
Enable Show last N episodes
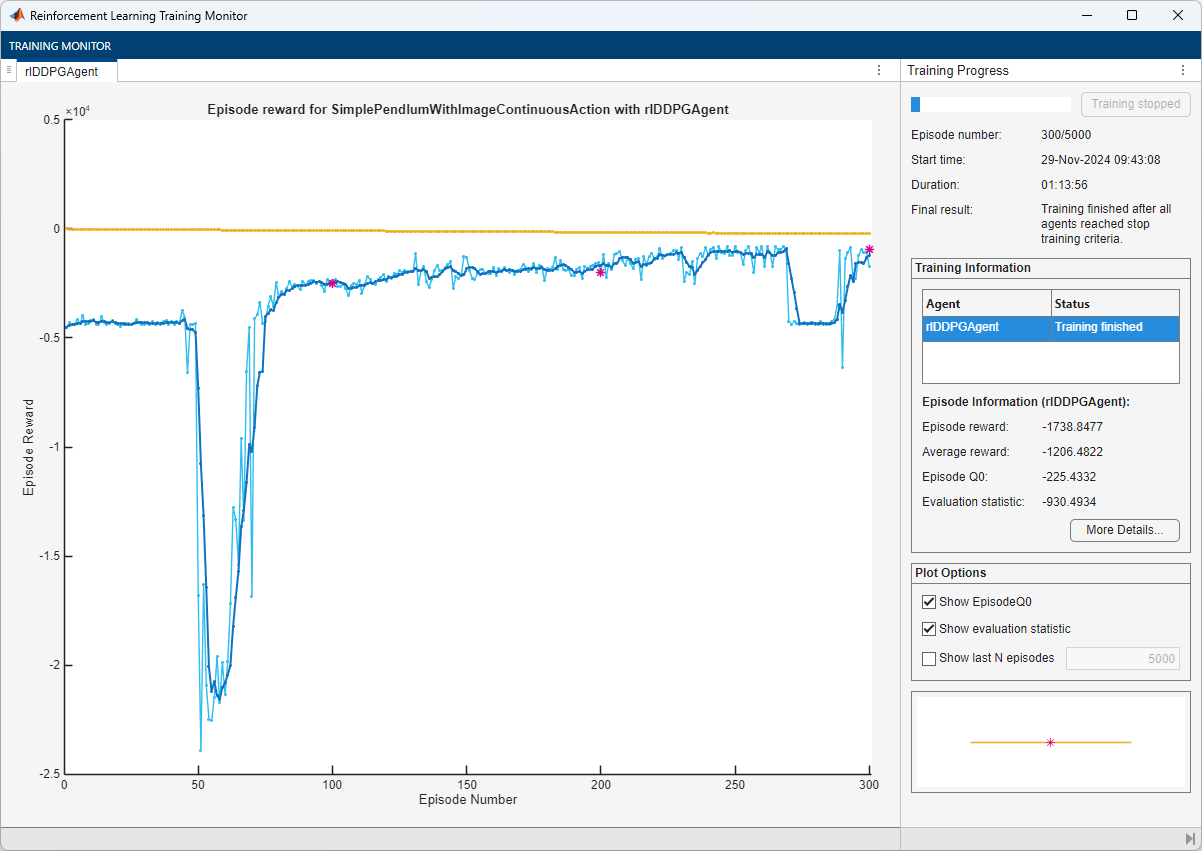click(x=928, y=658)
